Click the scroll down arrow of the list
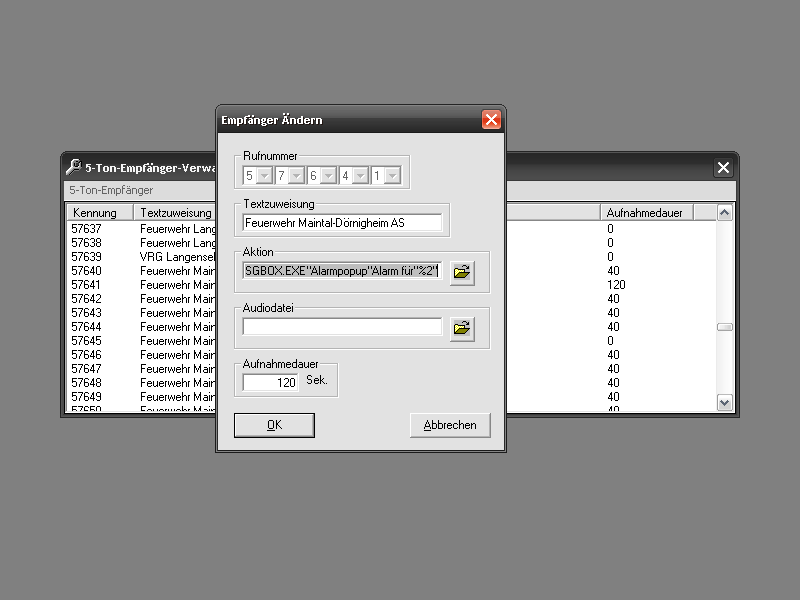Image resolution: width=800 pixels, height=600 pixels. pyautogui.click(x=725, y=402)
